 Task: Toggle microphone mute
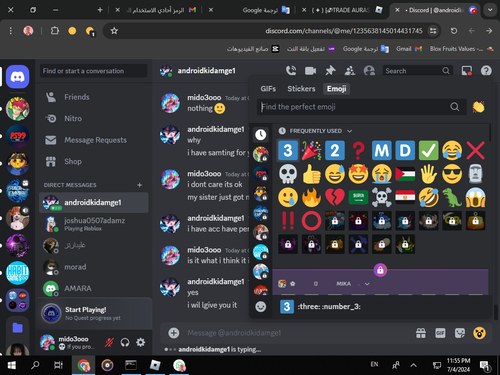tap(109, 342)
